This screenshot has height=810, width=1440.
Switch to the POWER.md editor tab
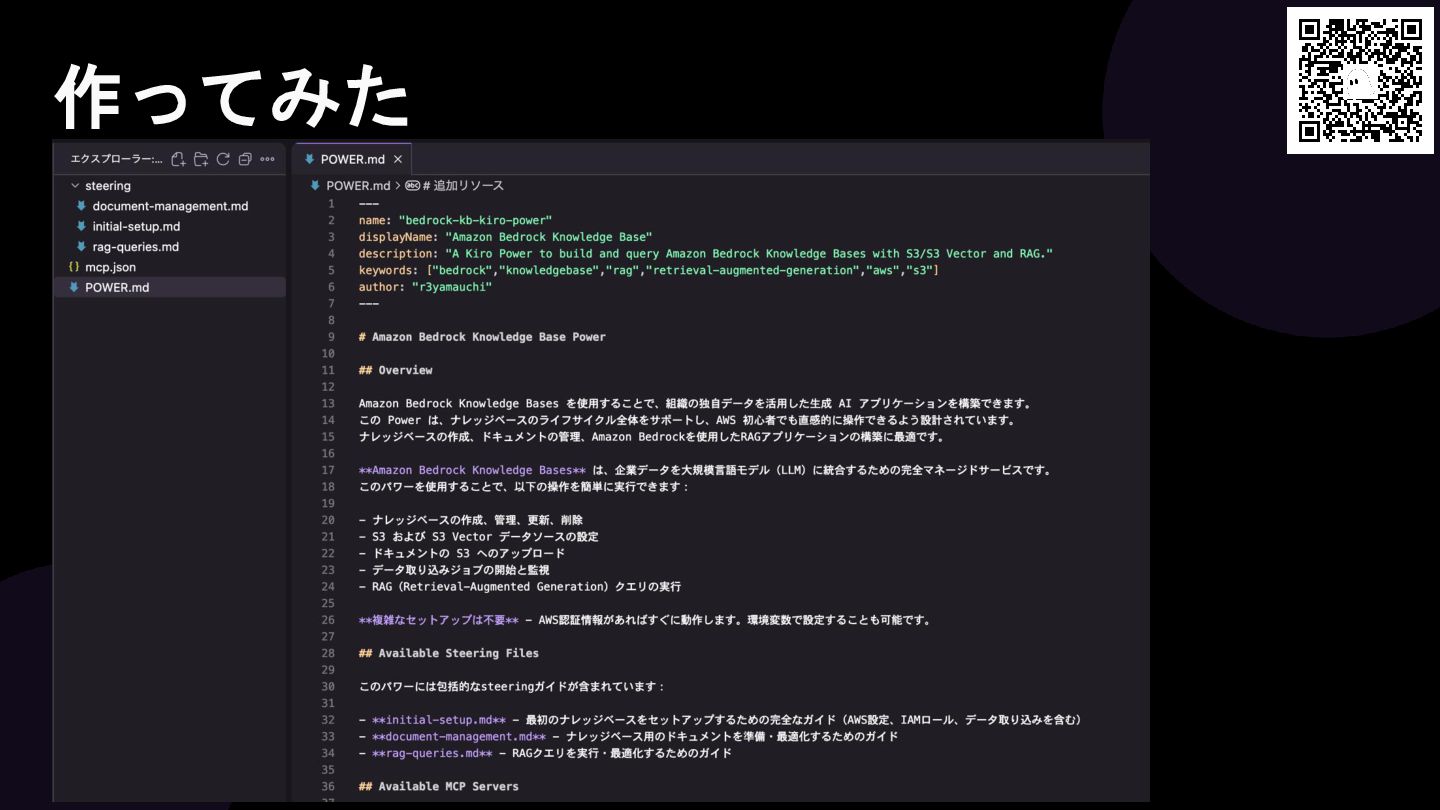click(352, 159)
